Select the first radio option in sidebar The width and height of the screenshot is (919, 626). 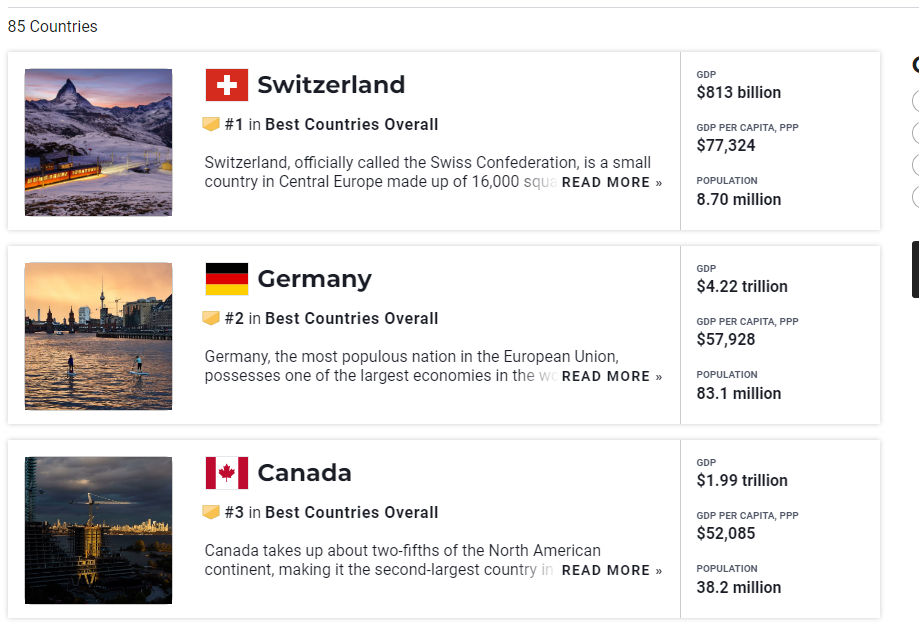(x=916, y=101)
